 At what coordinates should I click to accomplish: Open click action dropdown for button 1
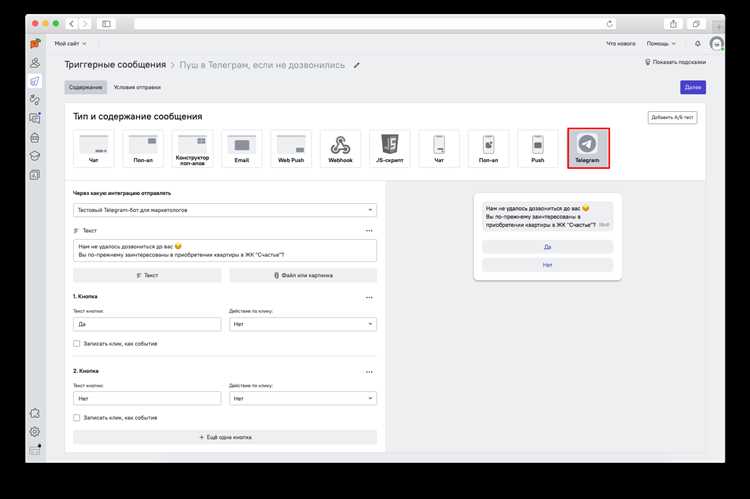(303, 324)
